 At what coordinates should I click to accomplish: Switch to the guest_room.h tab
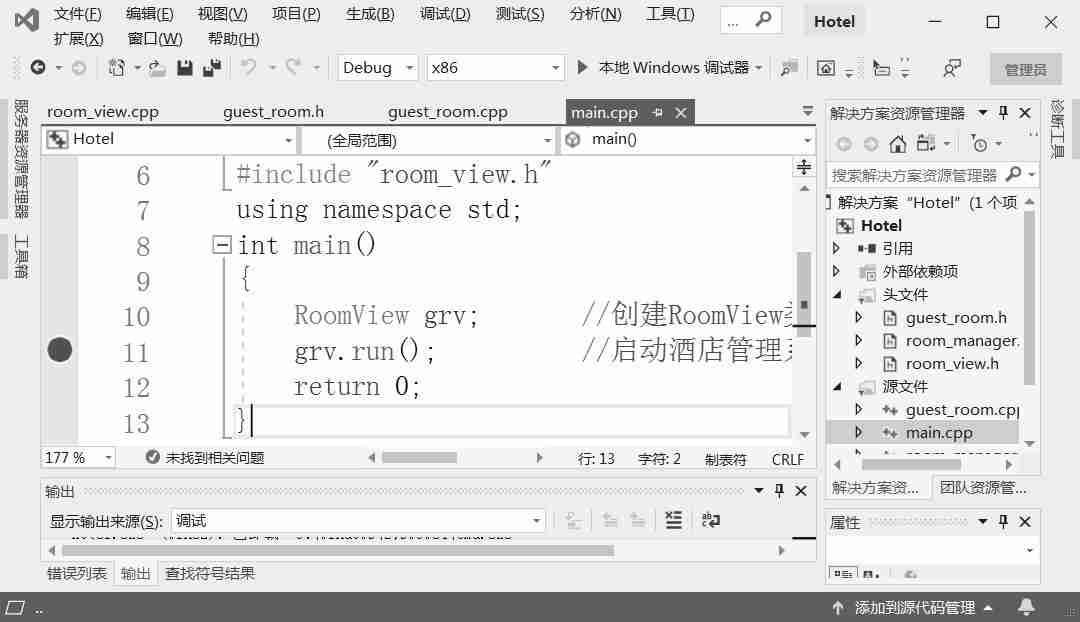273,112
